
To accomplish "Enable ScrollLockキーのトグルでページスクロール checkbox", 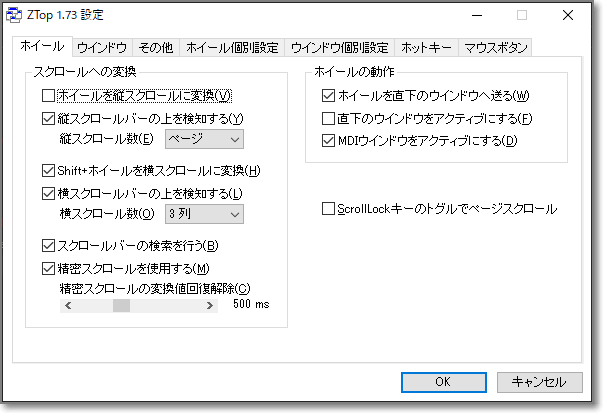I will (x=328, y=209).
